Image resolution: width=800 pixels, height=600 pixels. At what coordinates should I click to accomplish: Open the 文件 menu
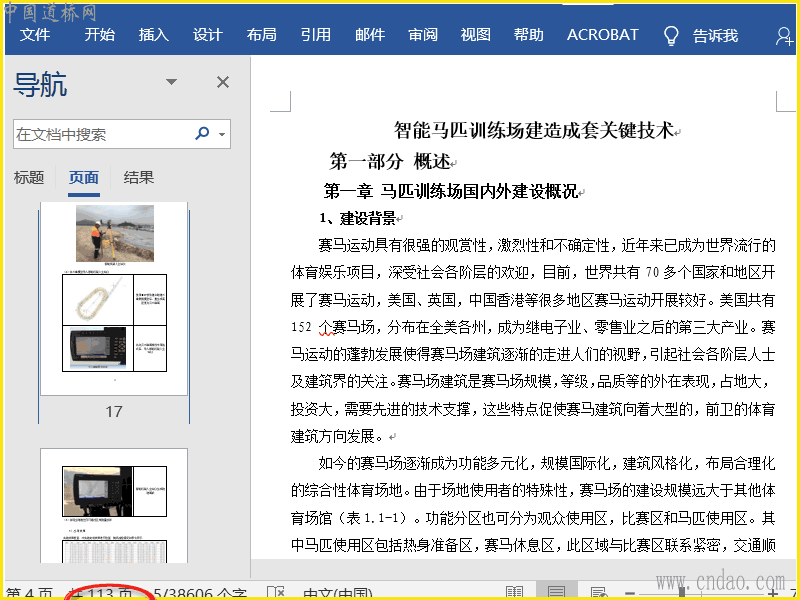pyautogui.click(x=35, y=35)
